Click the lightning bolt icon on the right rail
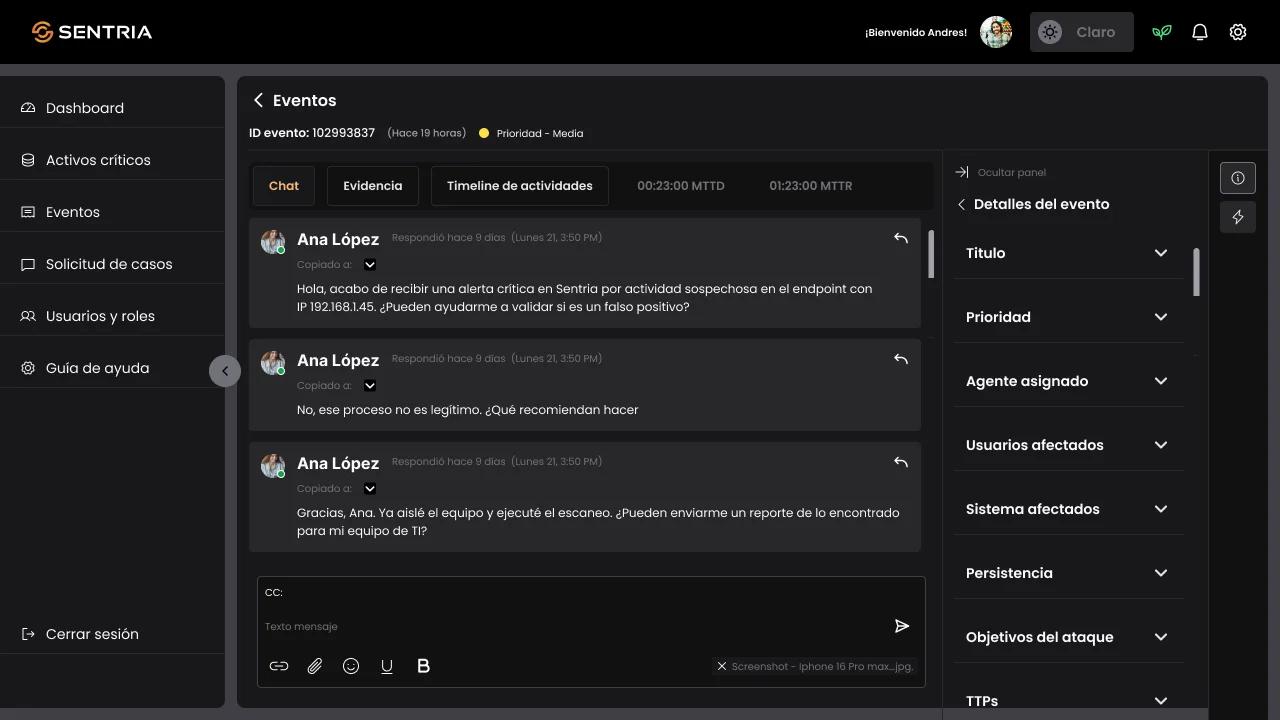Image resolution: width=1280 pixels, height=720 pixels. [x=1238, y=217]
